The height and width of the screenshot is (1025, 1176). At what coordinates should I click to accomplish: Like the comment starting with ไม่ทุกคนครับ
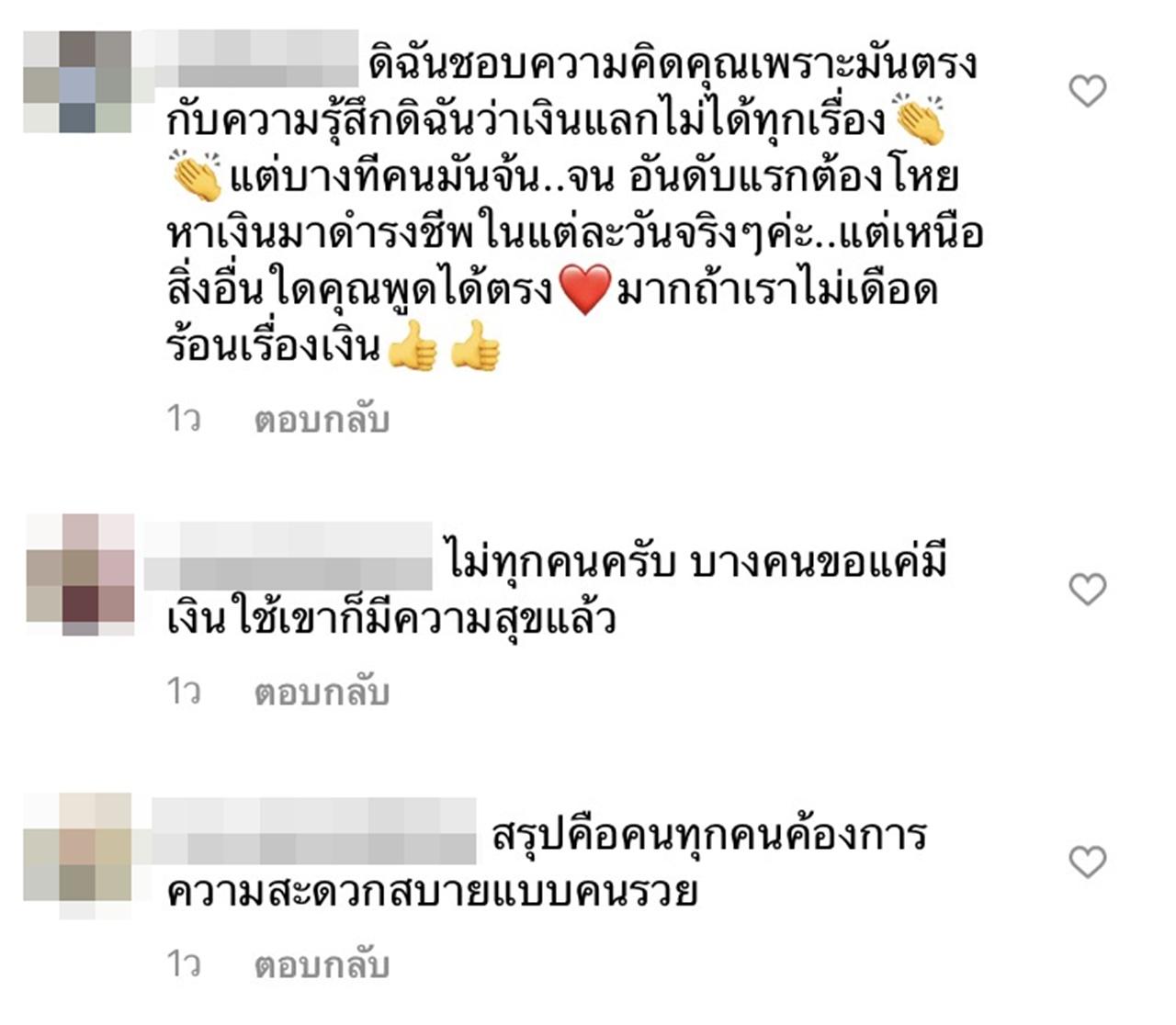[1088, 589]
